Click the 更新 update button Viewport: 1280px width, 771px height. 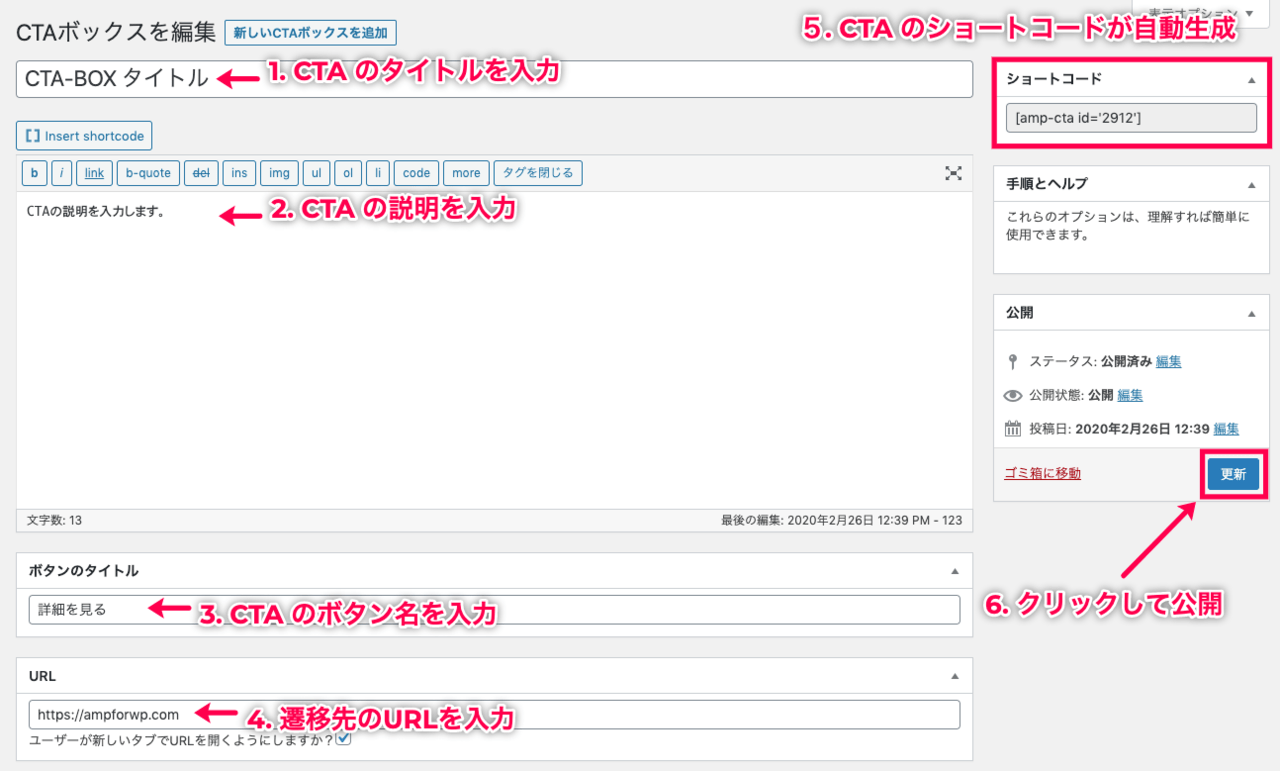(x=1233, y=474)
